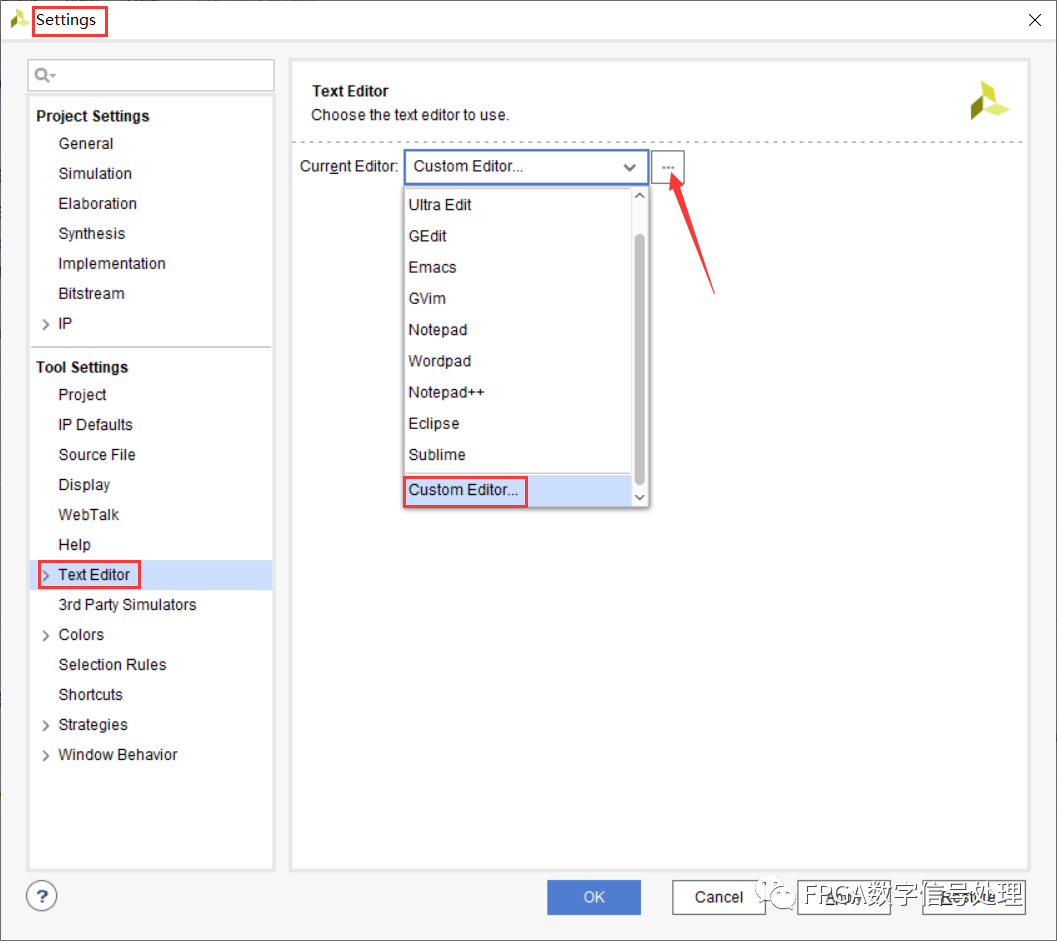This screenshot has height=941, width=1057.
Task: Open 3rd Party Simulators settings
Action: 127,605
